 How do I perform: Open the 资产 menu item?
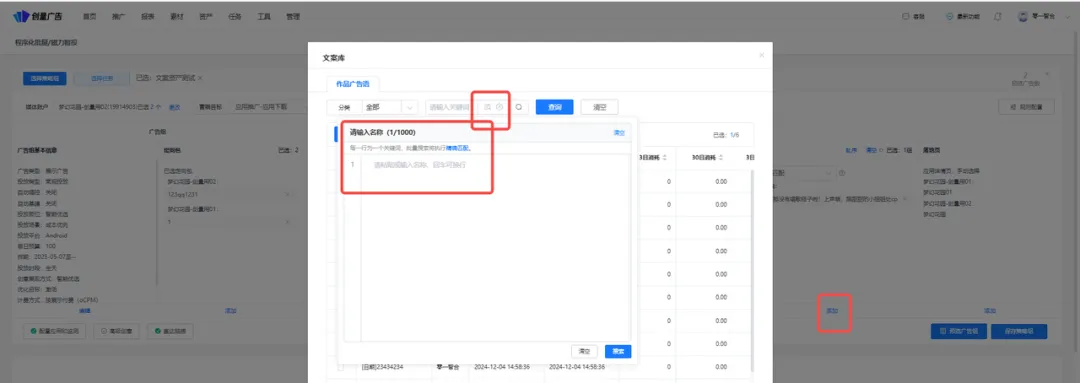[x=205, y=17]
